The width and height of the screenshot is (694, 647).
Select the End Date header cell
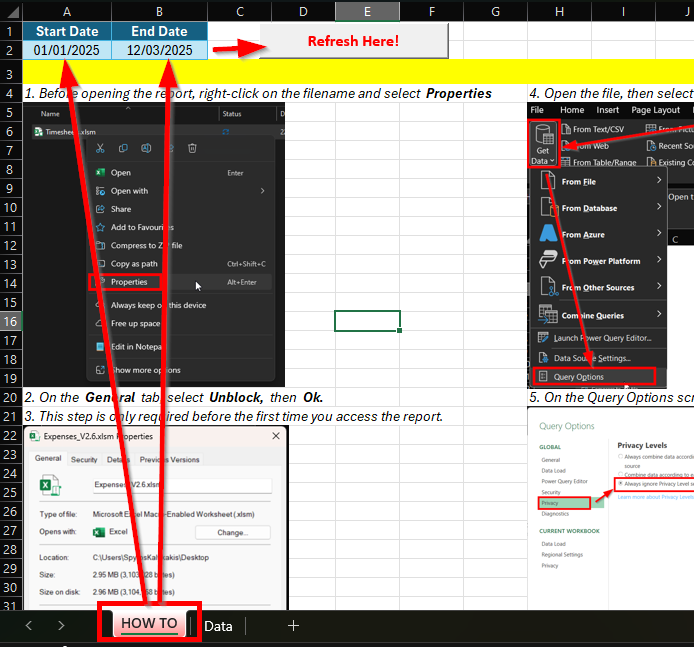click(159, 31)
